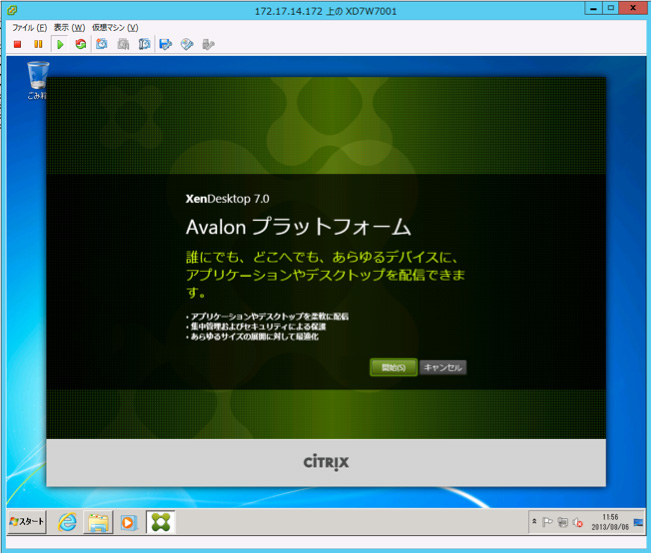Open the スタート menu button

27,522
